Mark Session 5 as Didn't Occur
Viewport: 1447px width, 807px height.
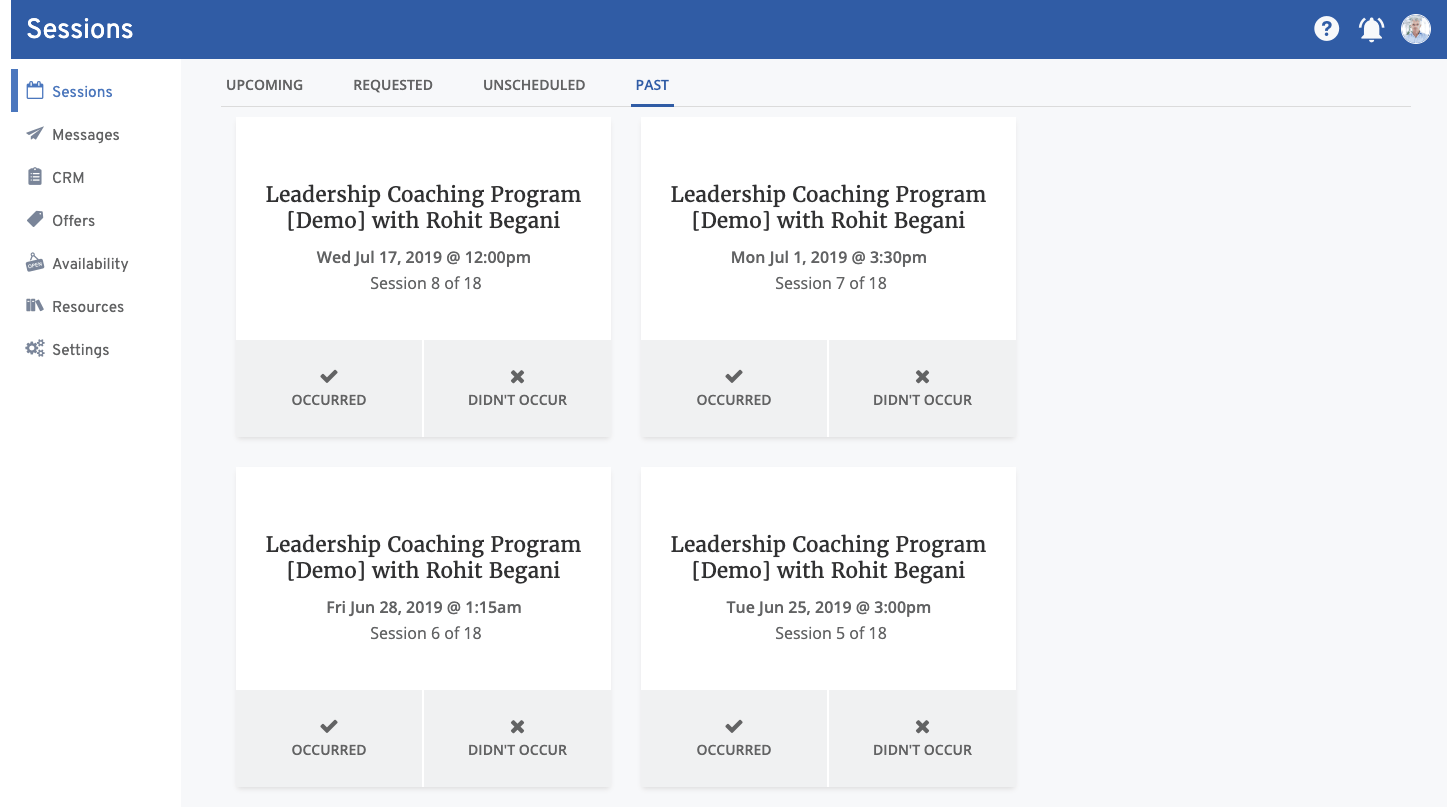coord(922,738)
